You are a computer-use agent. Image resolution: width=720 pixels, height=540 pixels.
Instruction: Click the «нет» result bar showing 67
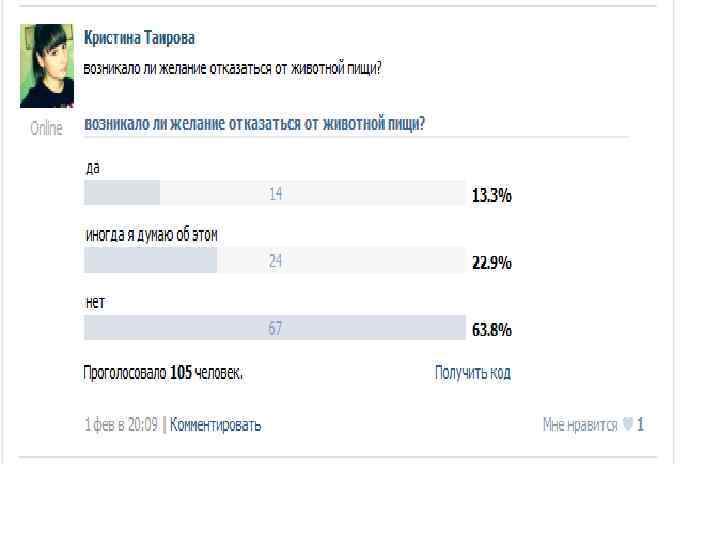coord(274,328)
